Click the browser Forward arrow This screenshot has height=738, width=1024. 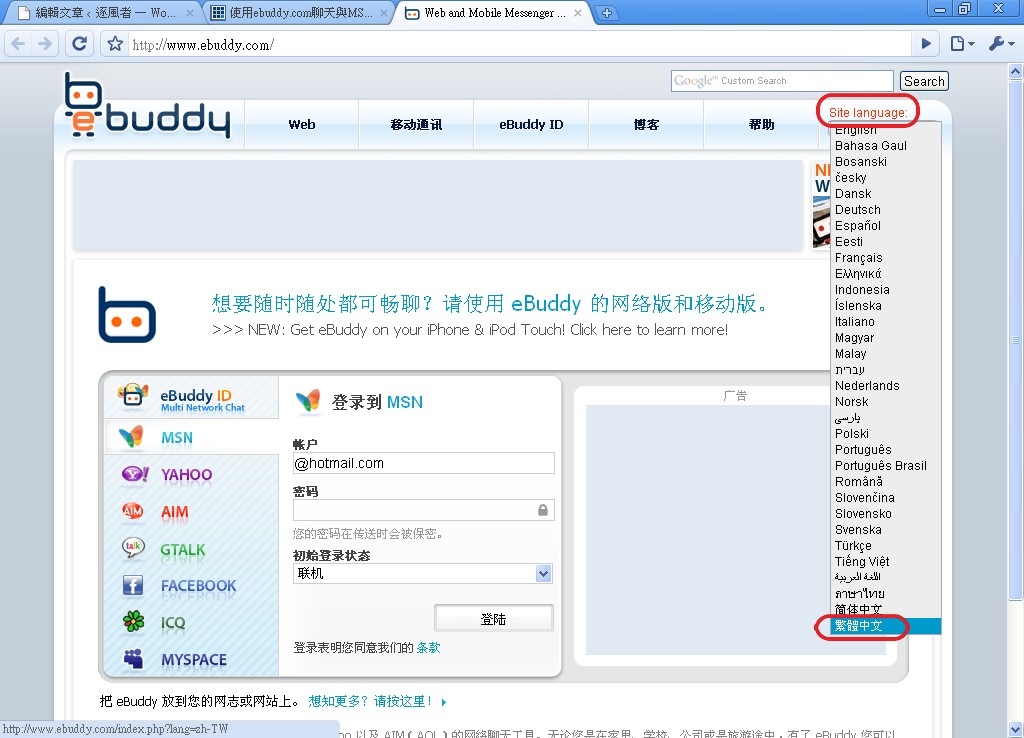[x=45, y=44]
